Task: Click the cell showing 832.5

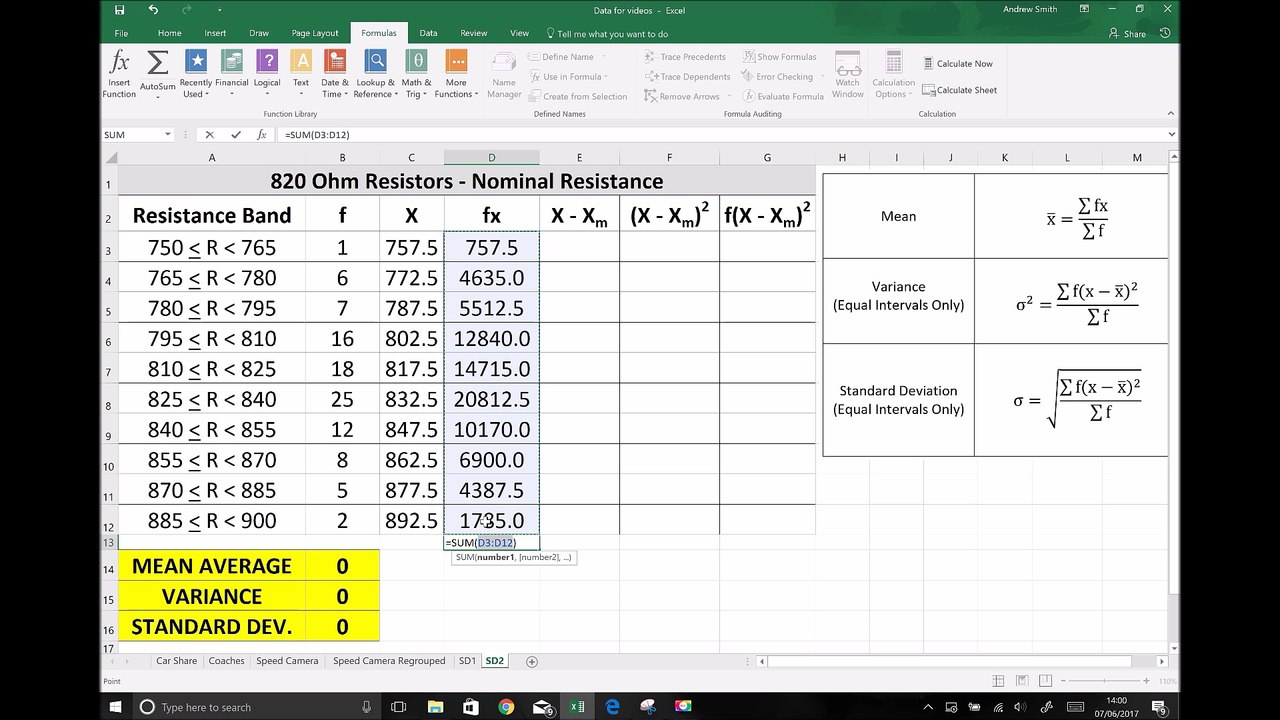Action: (x=411, y=399)
